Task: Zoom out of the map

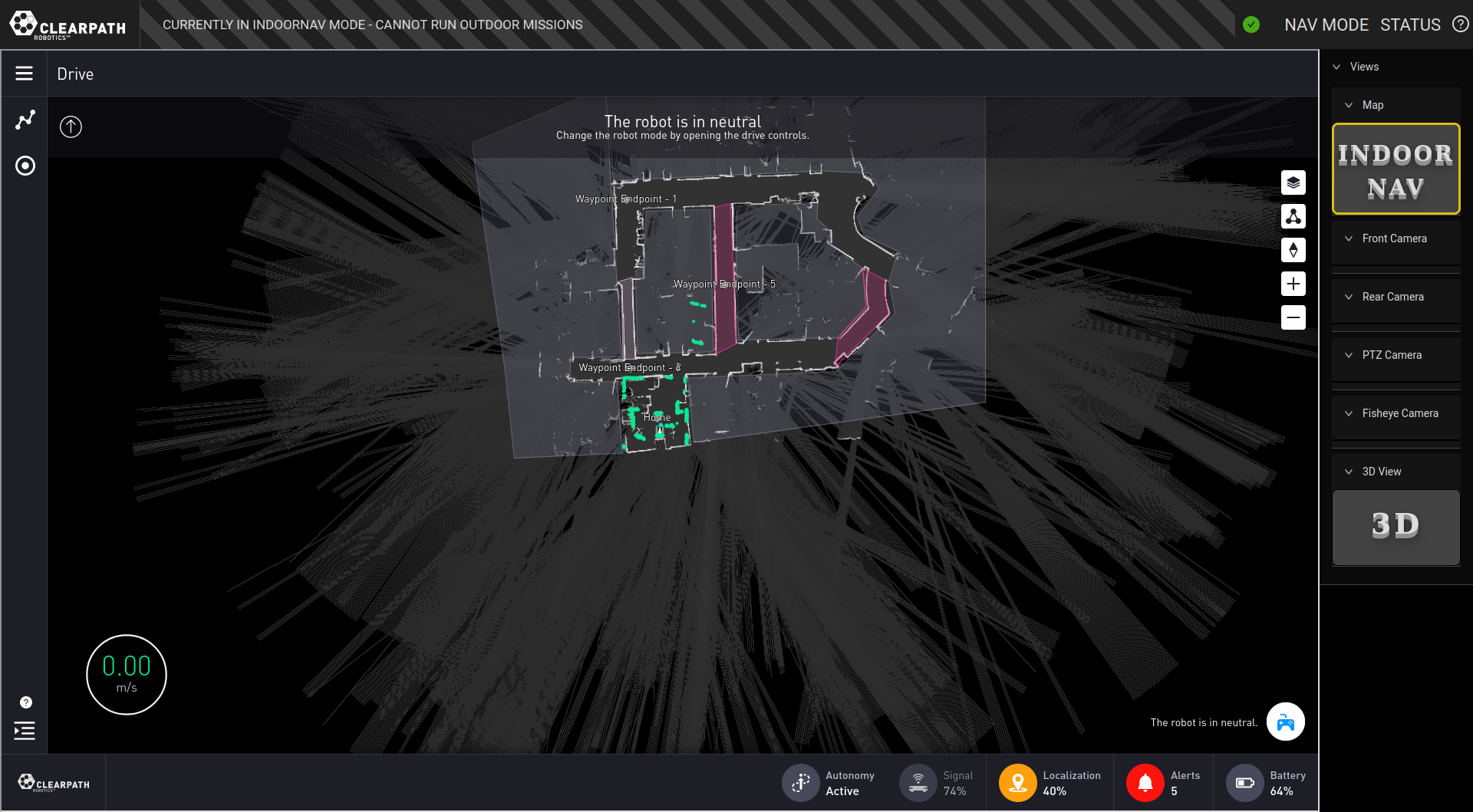Action: [1293, 317]
